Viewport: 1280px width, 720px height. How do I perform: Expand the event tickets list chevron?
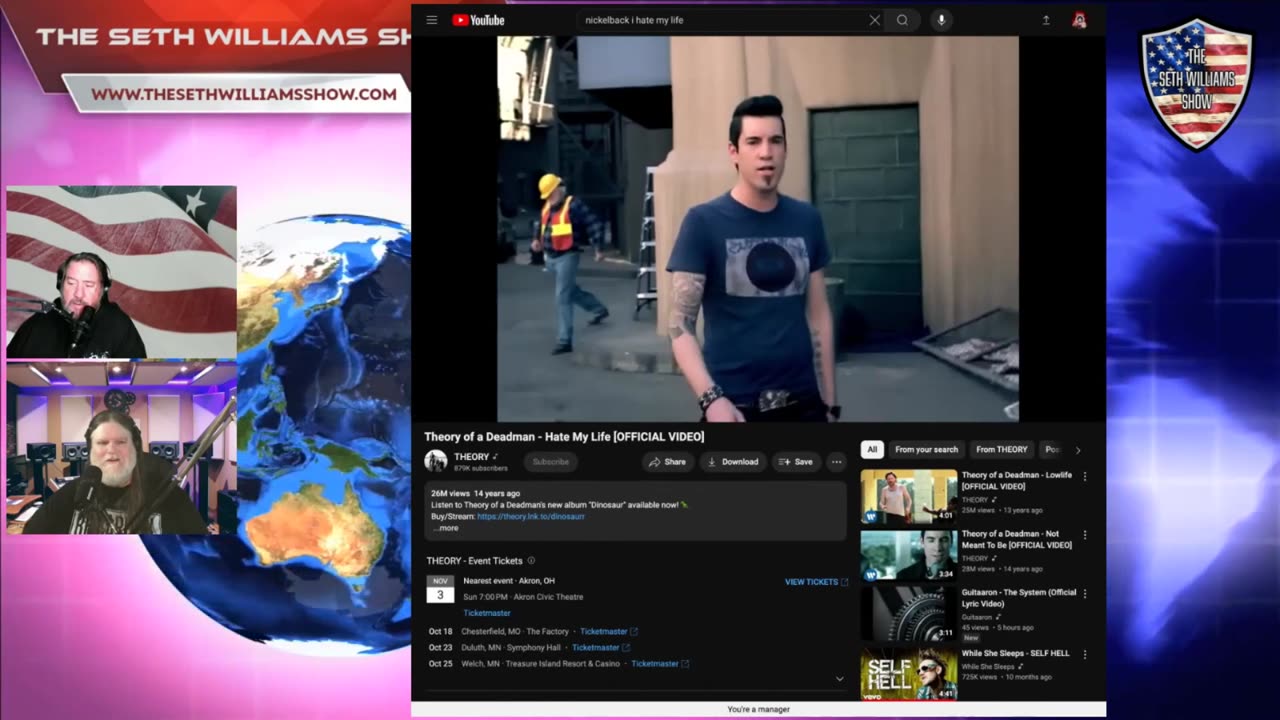pos(839,679)
